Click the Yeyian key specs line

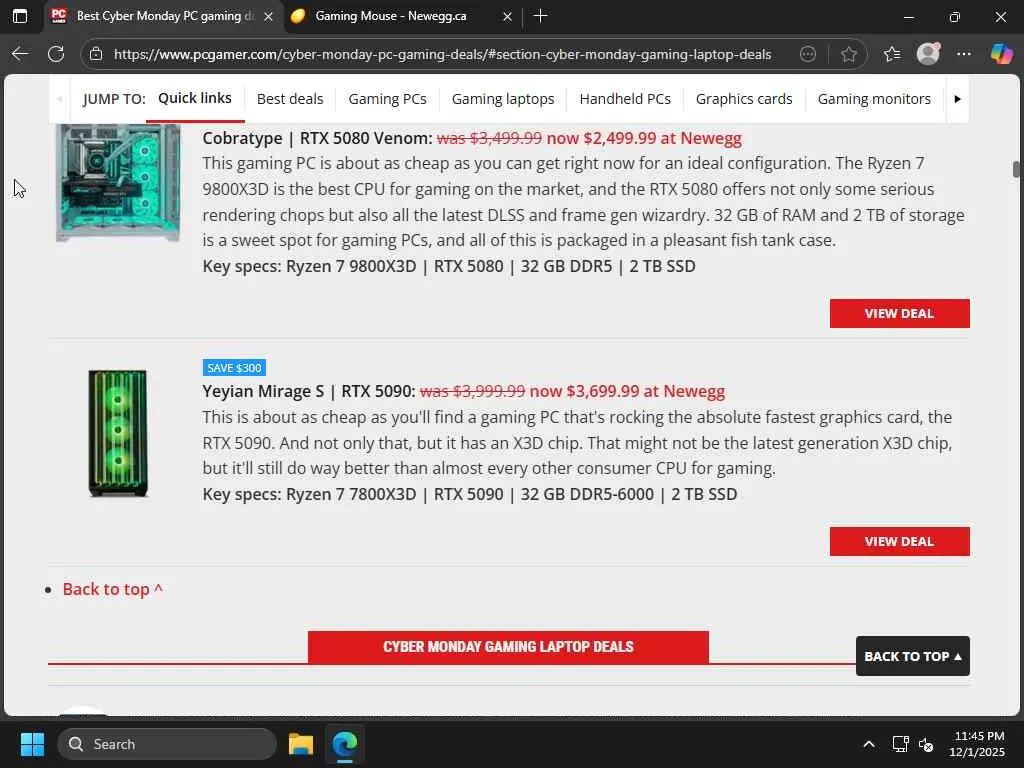tap(470, 494)
